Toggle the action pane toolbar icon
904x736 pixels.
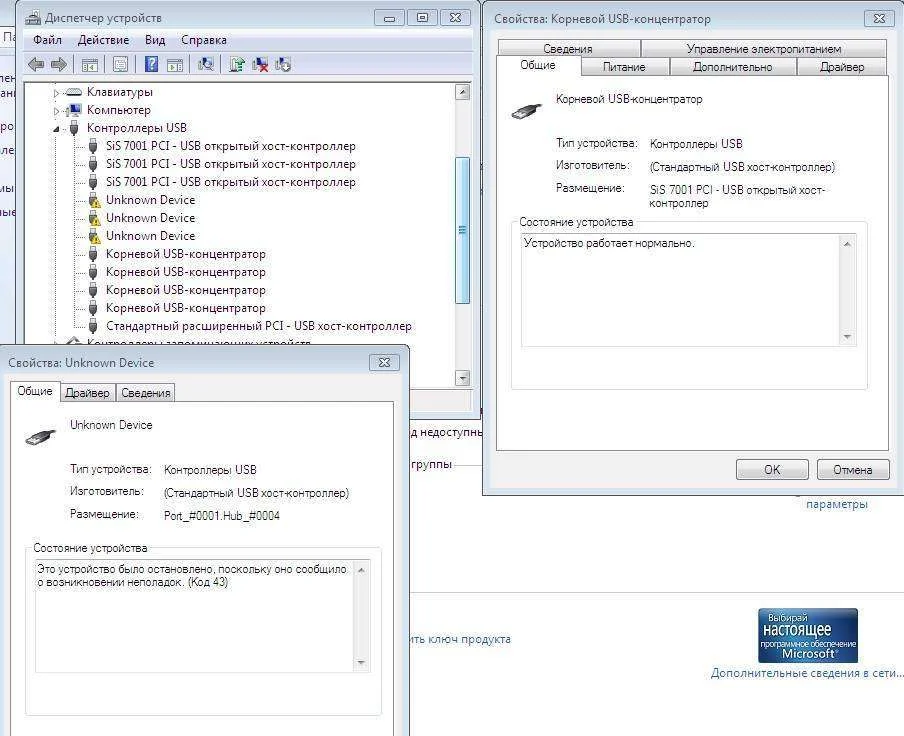pos(175,65)
